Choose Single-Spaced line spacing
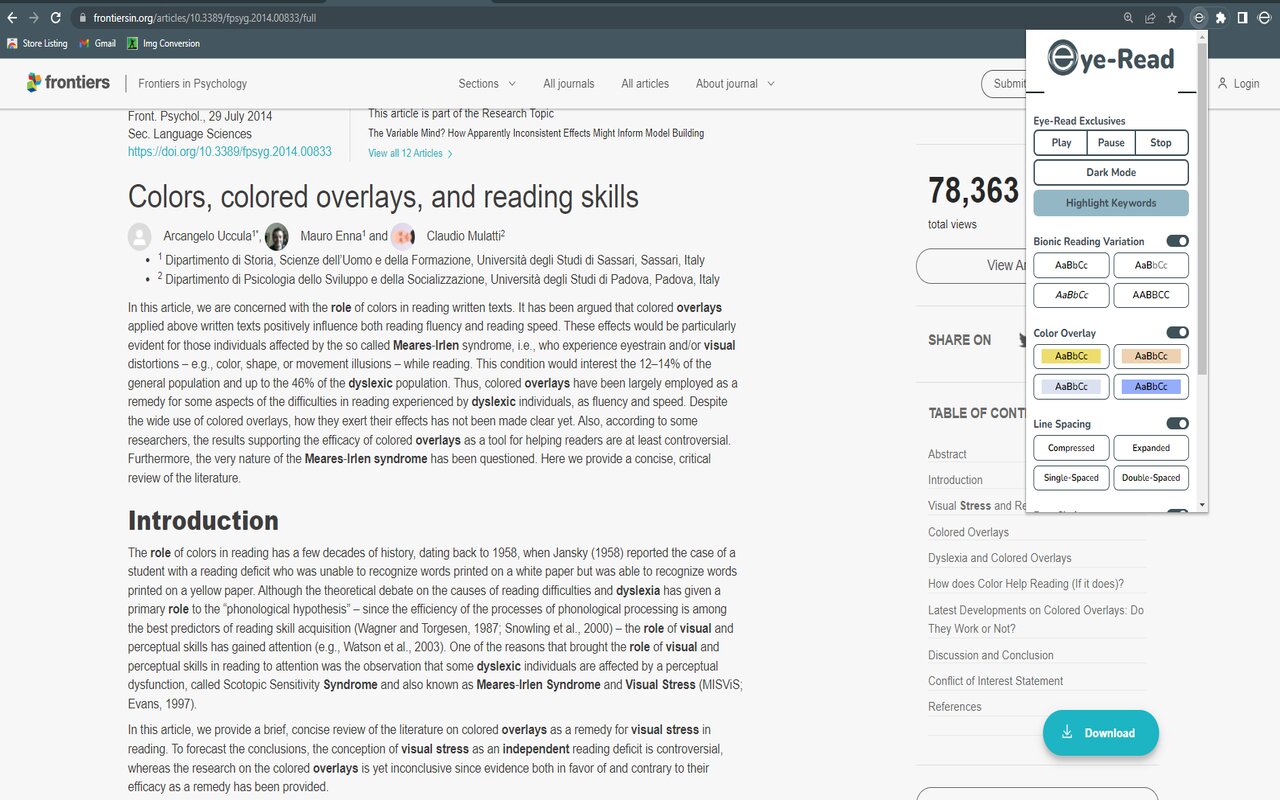Screen dimensions: 1280x800 click(1071, 478)
